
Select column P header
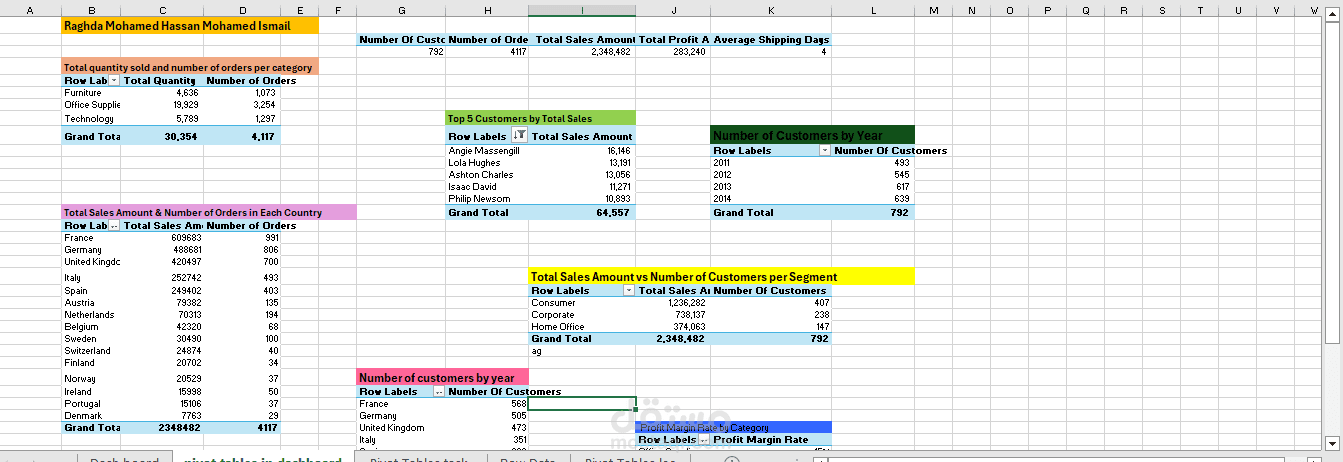pos(1047,10)
